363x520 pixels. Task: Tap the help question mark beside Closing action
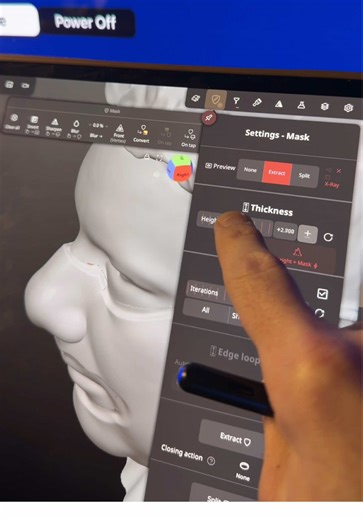tap(211, 461)
